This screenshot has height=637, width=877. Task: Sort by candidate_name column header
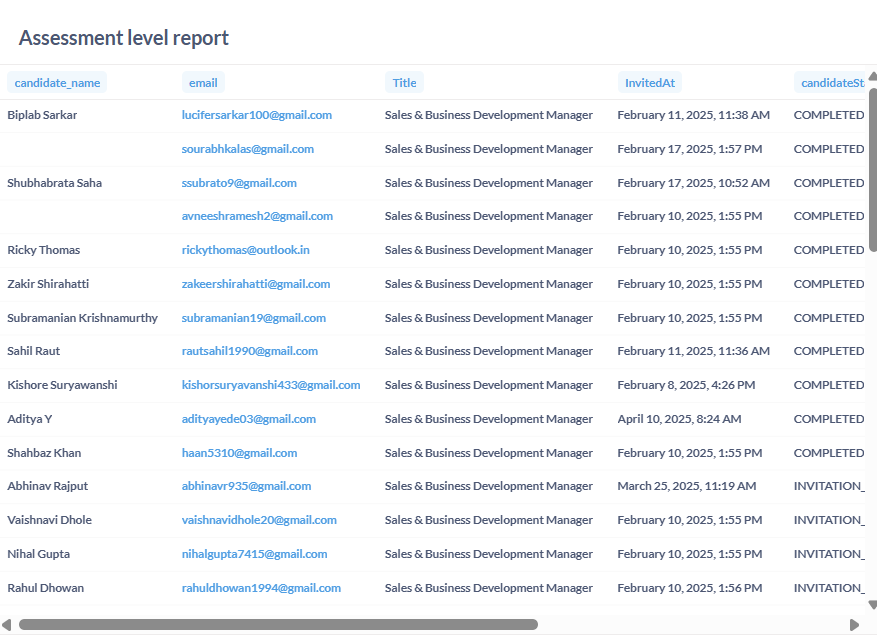[57, 83]
